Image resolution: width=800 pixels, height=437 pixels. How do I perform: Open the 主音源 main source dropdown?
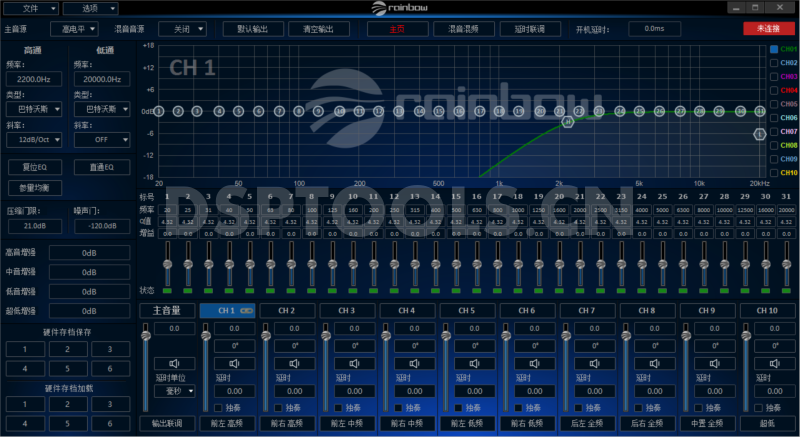[77, 29]
